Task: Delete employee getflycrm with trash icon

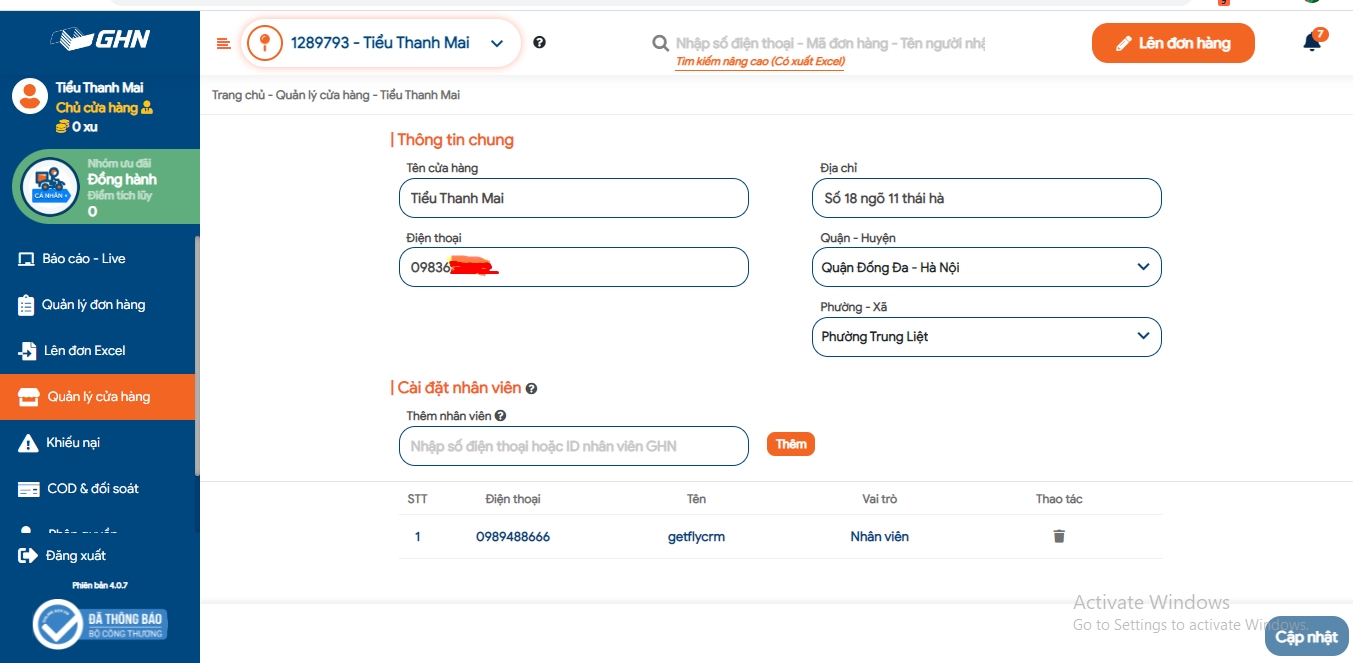Action: coord(1059,537)
